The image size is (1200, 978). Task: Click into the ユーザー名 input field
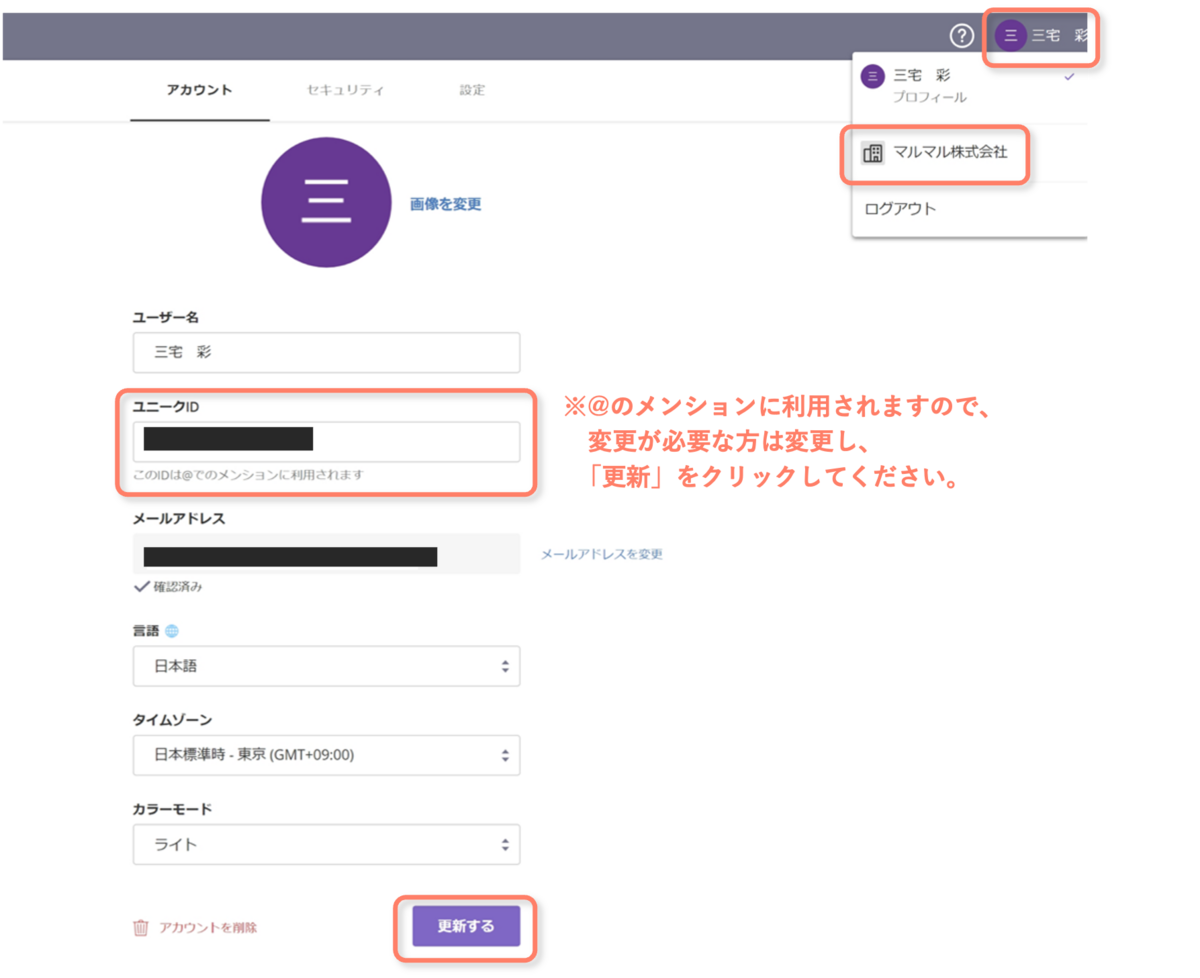tap(326, 352)
